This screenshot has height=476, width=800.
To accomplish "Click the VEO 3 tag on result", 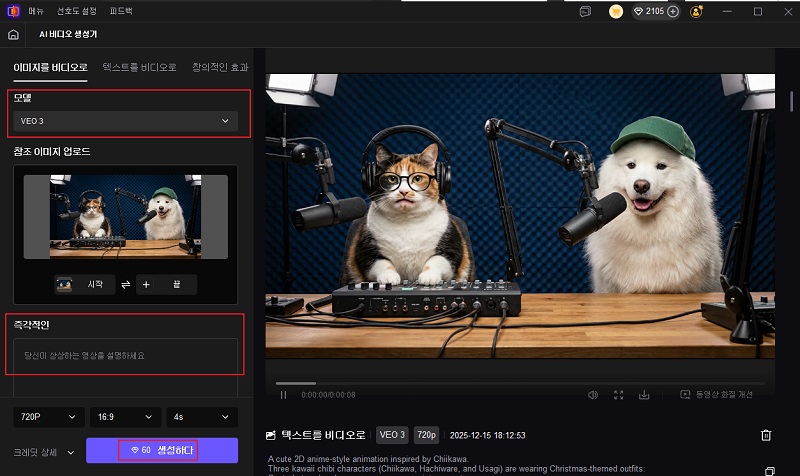I will click(392, 435).
